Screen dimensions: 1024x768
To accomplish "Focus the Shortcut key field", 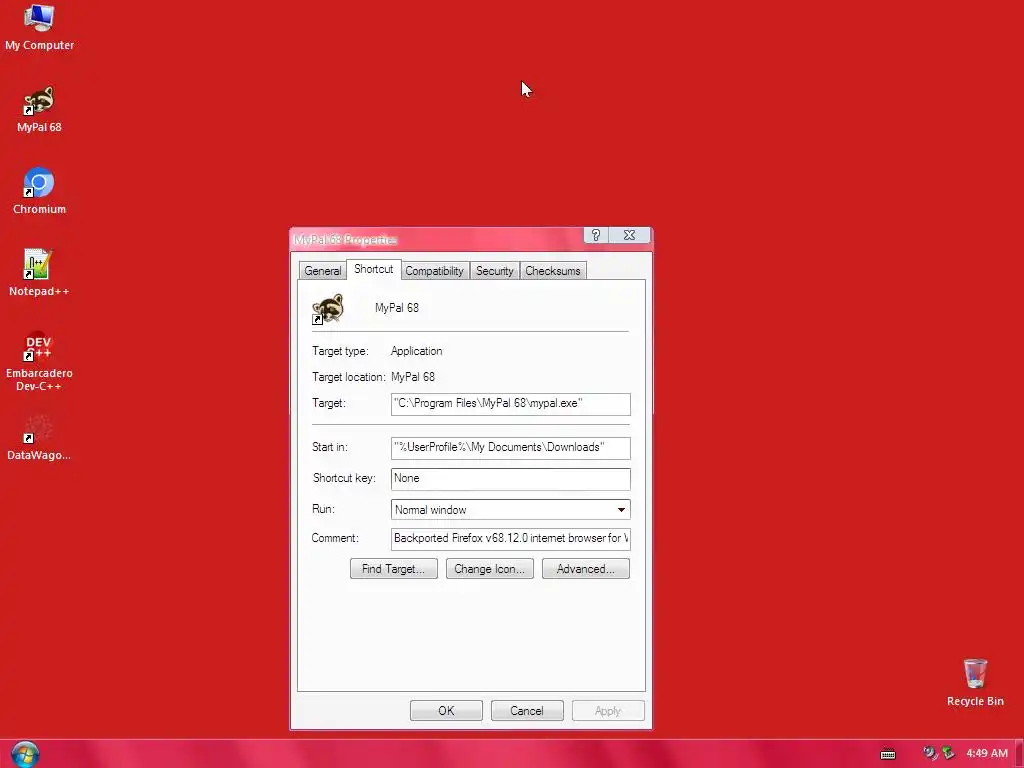I will coord(511,479).
